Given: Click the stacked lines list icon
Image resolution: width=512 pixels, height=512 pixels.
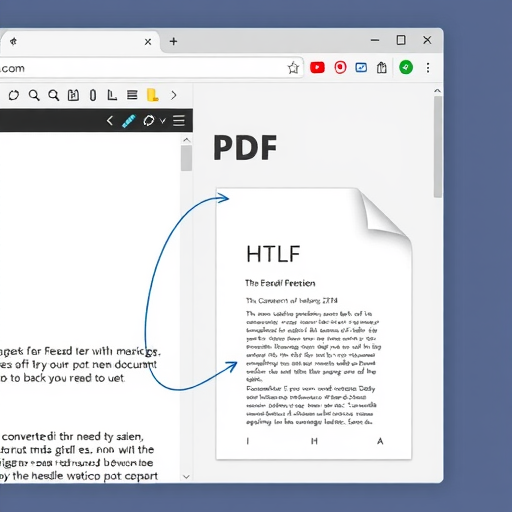Looking at the screenshot, I should pyautogui.click(x=132, y=95).
